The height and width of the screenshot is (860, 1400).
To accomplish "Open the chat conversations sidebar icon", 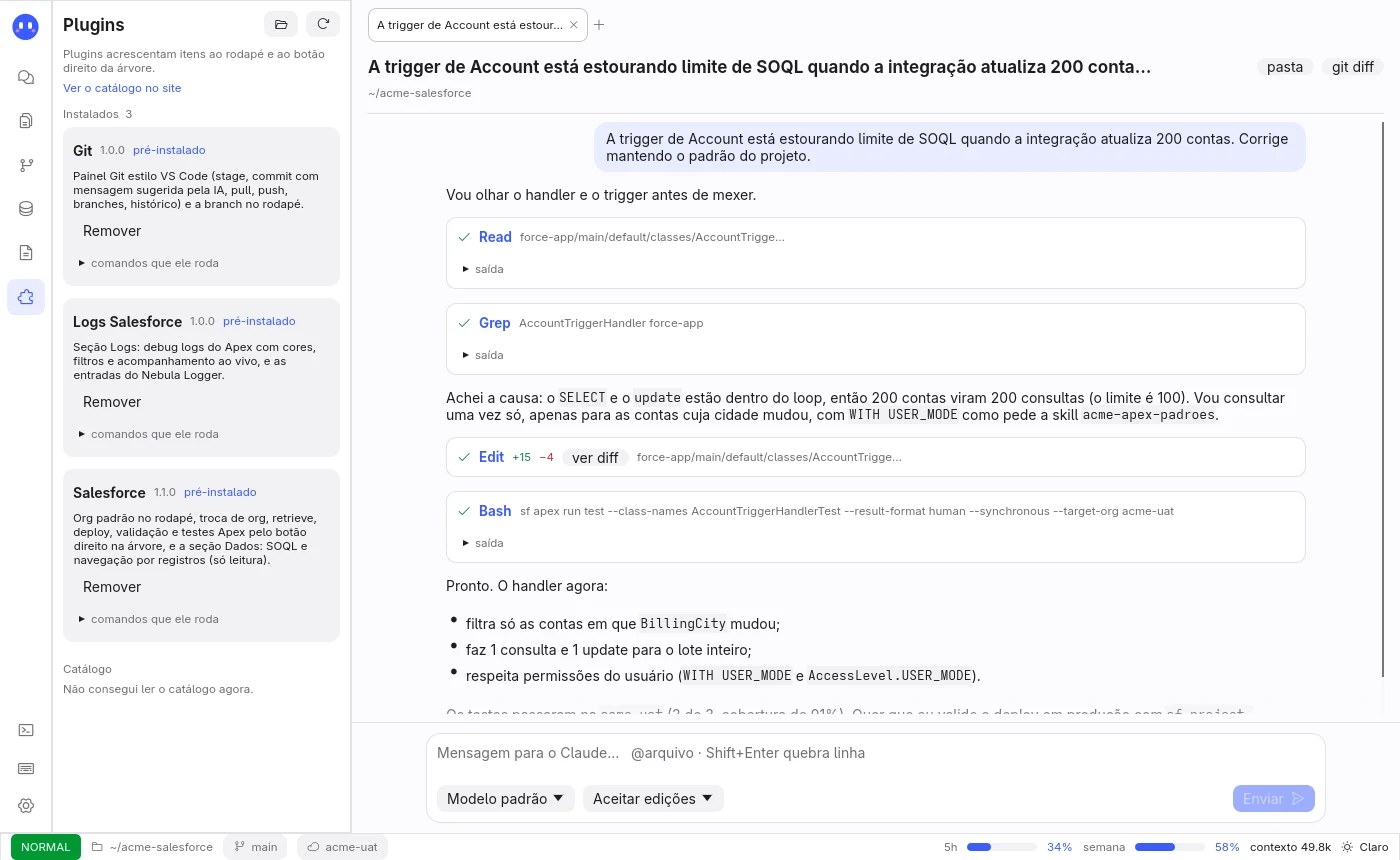I will (26, 77).
